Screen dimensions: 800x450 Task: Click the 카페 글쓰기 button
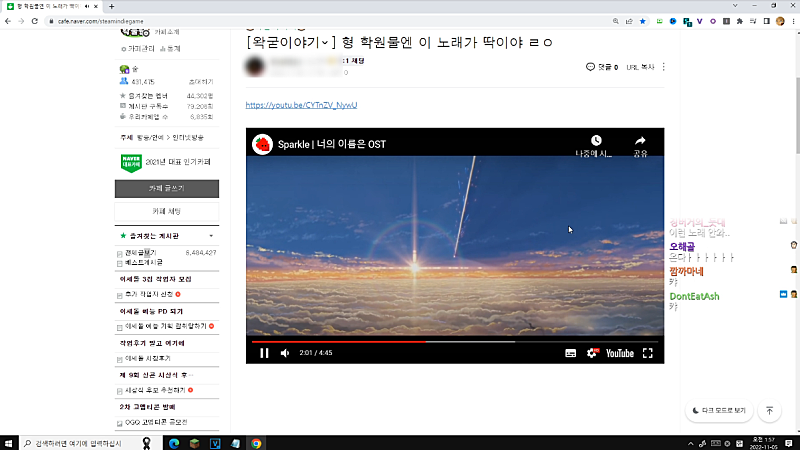(x=167, y=188)
